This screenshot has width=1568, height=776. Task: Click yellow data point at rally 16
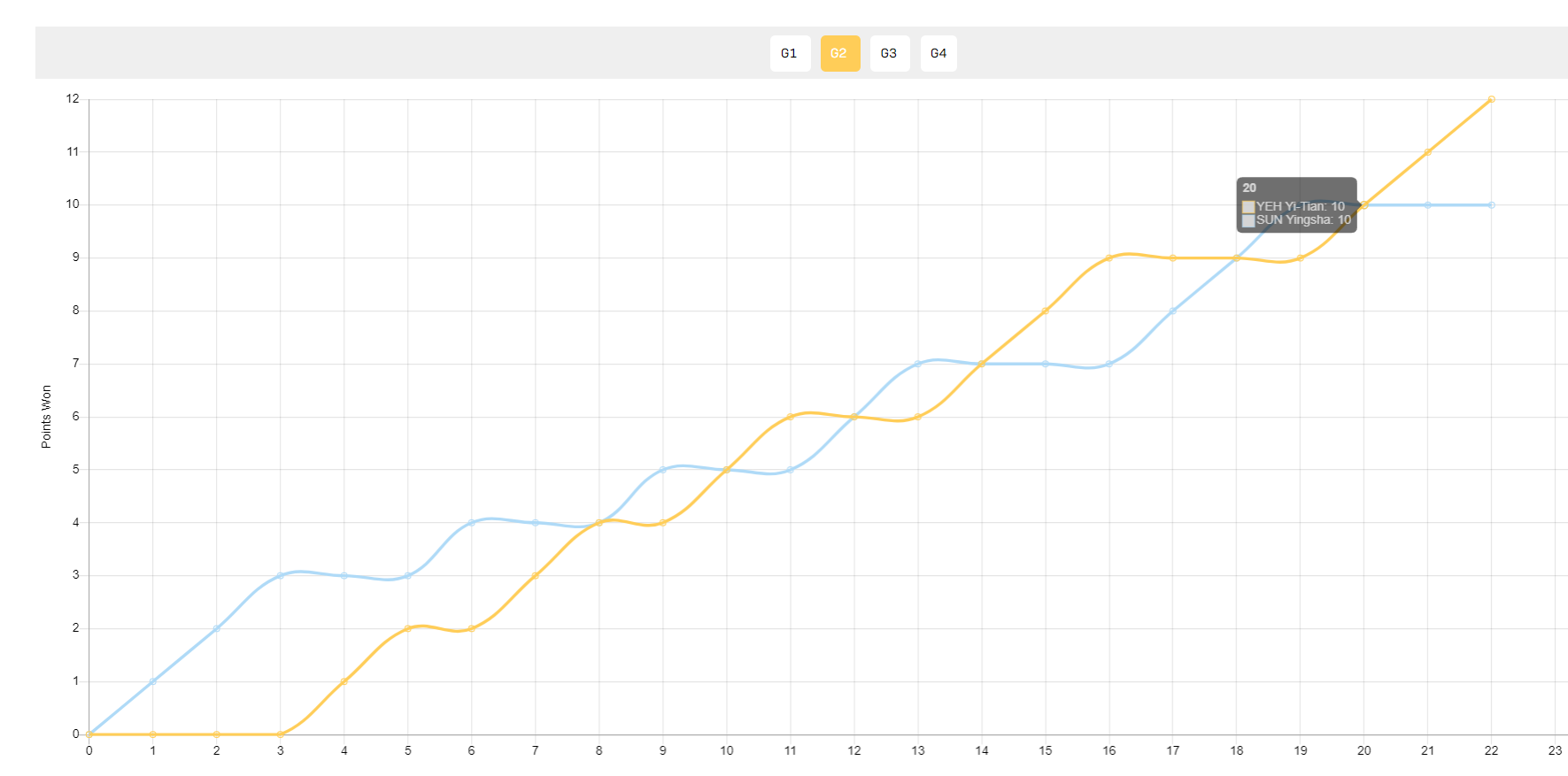(1109, 258)
